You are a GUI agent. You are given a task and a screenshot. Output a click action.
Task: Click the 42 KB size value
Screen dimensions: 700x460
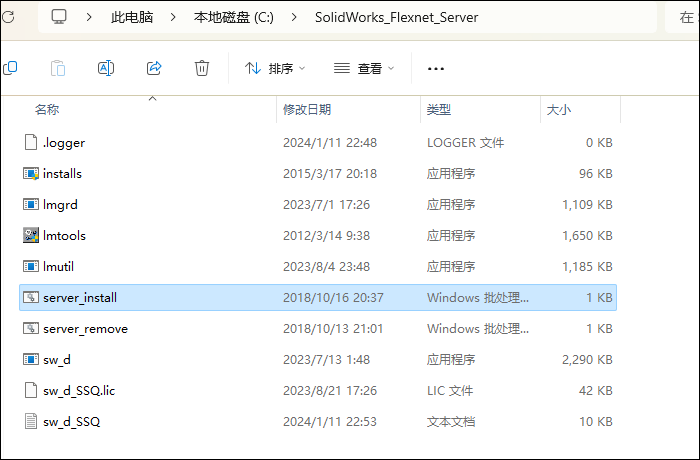click(x=596, y=390)
